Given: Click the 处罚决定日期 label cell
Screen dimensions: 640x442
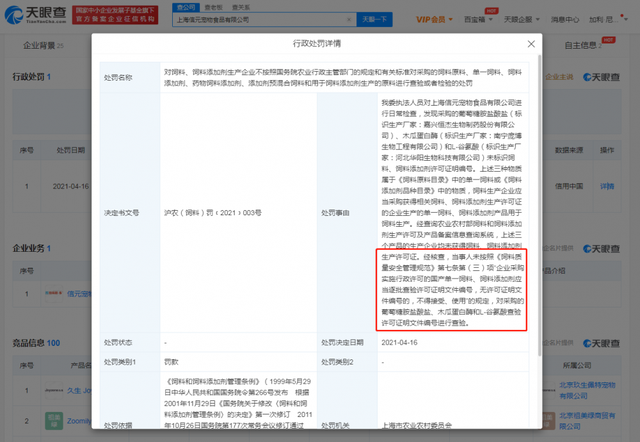Looking at the screenshot, I should click(347, 342).
